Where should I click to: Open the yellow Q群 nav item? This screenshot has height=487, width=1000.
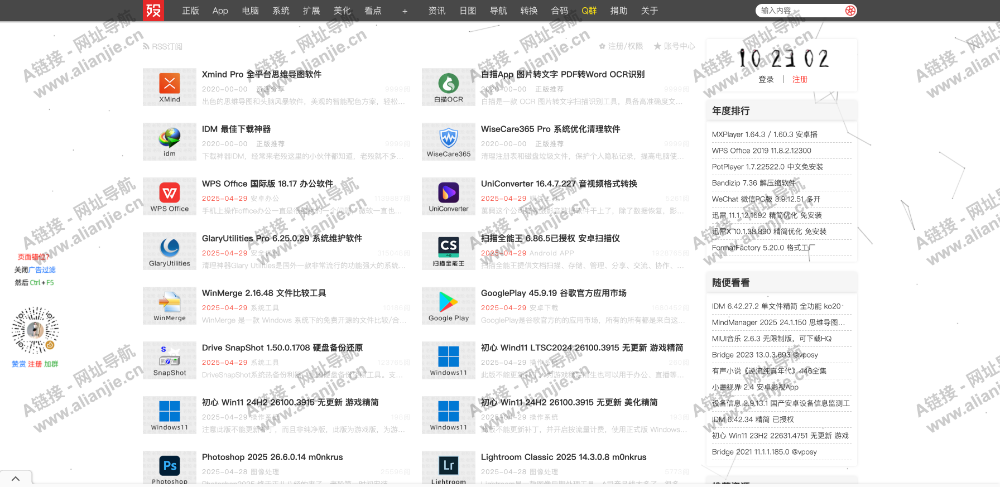click(589, 11)
